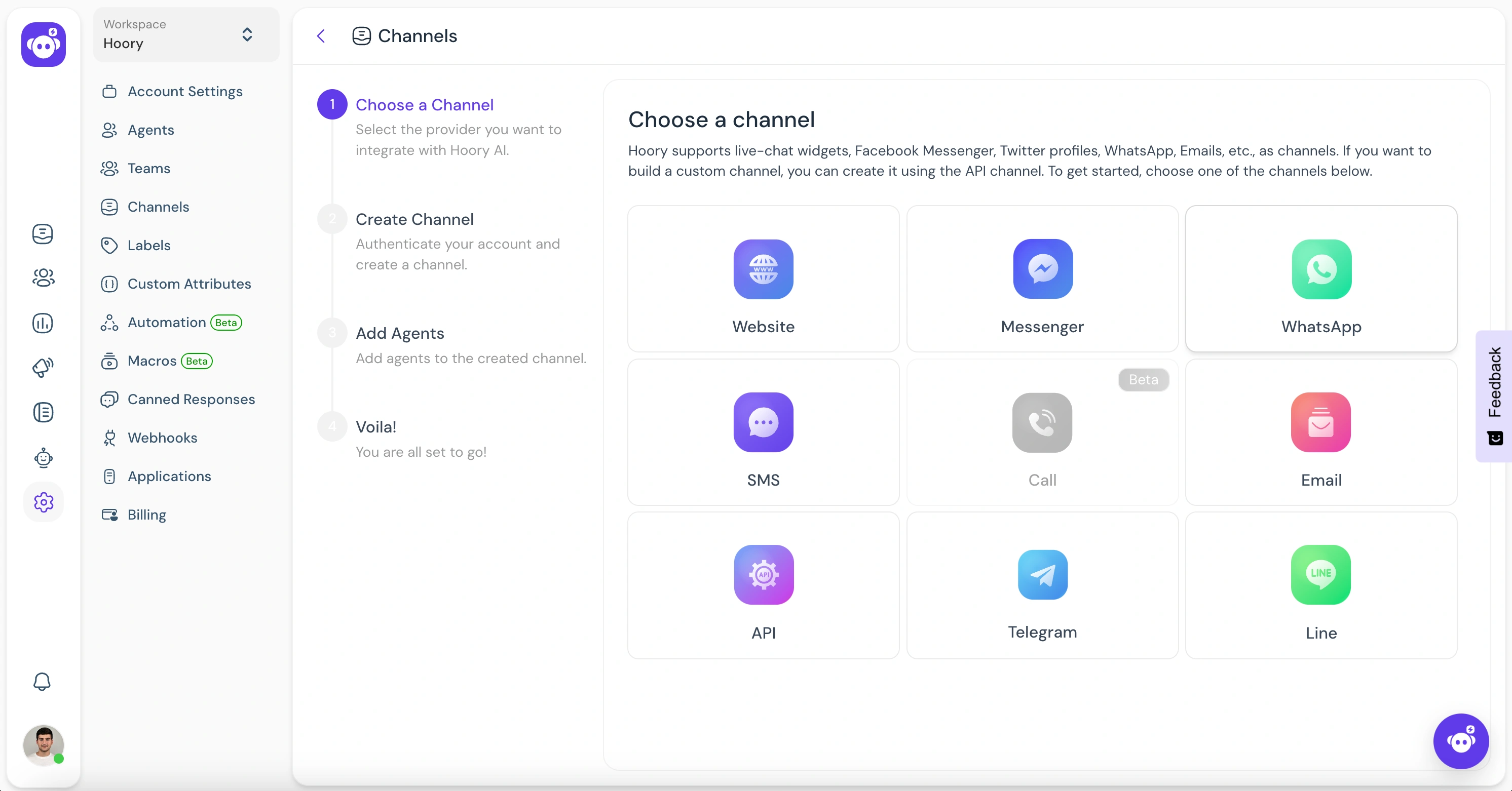
Task: Select the SMS channel icon
Action: pos(763,422)
